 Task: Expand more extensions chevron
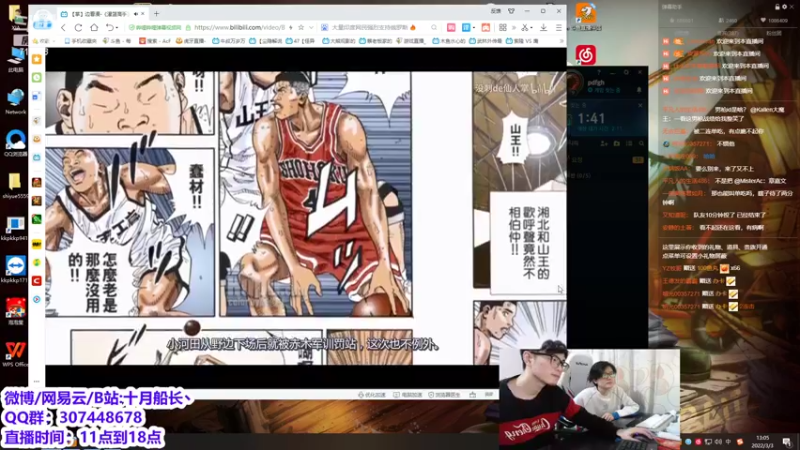point(513,28)
